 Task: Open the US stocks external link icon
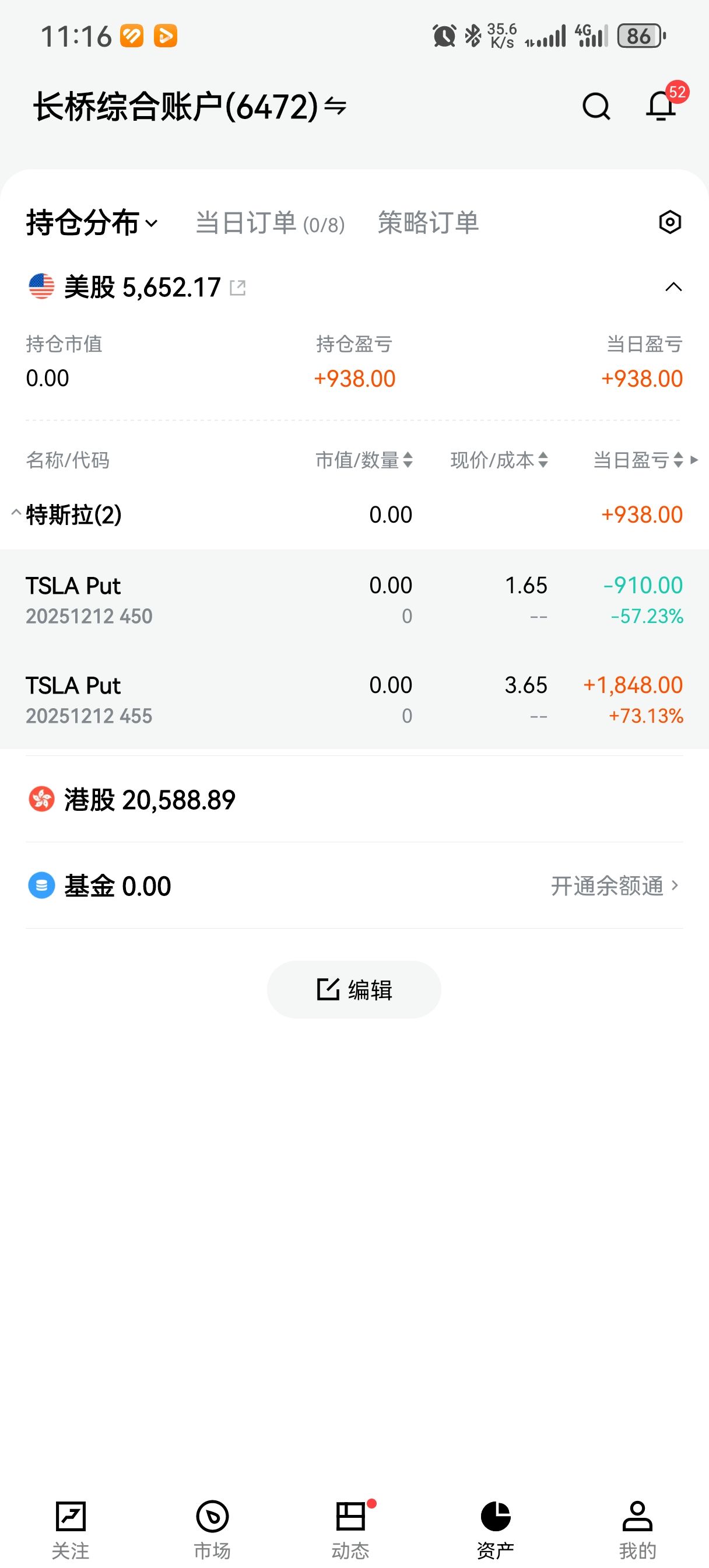pos(238,288)
